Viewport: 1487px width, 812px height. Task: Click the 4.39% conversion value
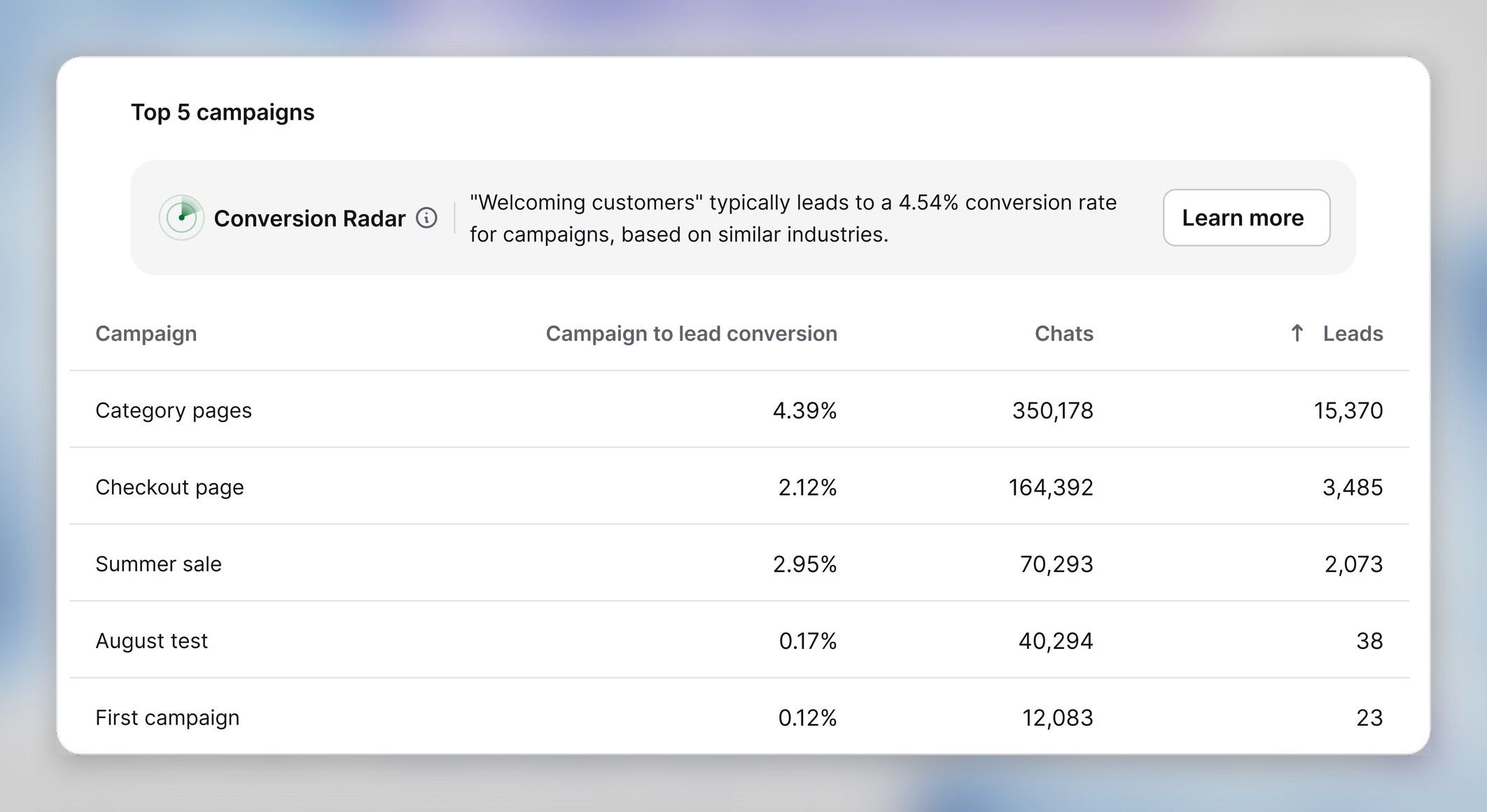point(804,410)
